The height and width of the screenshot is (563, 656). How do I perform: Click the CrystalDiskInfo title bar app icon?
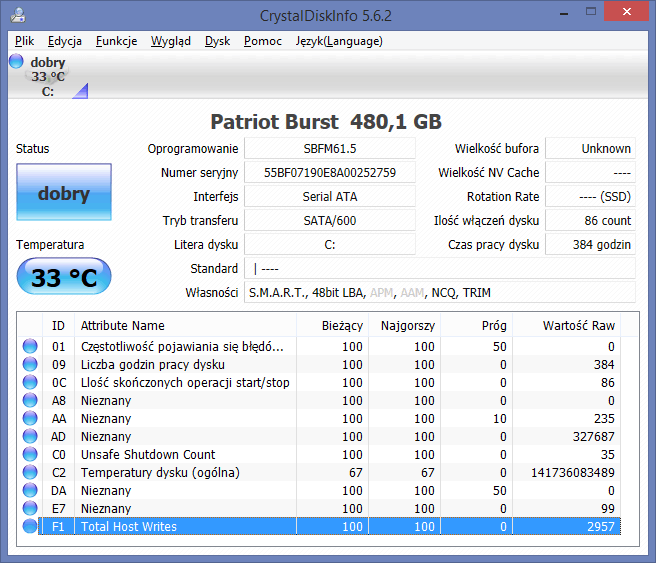pos(18,15)
